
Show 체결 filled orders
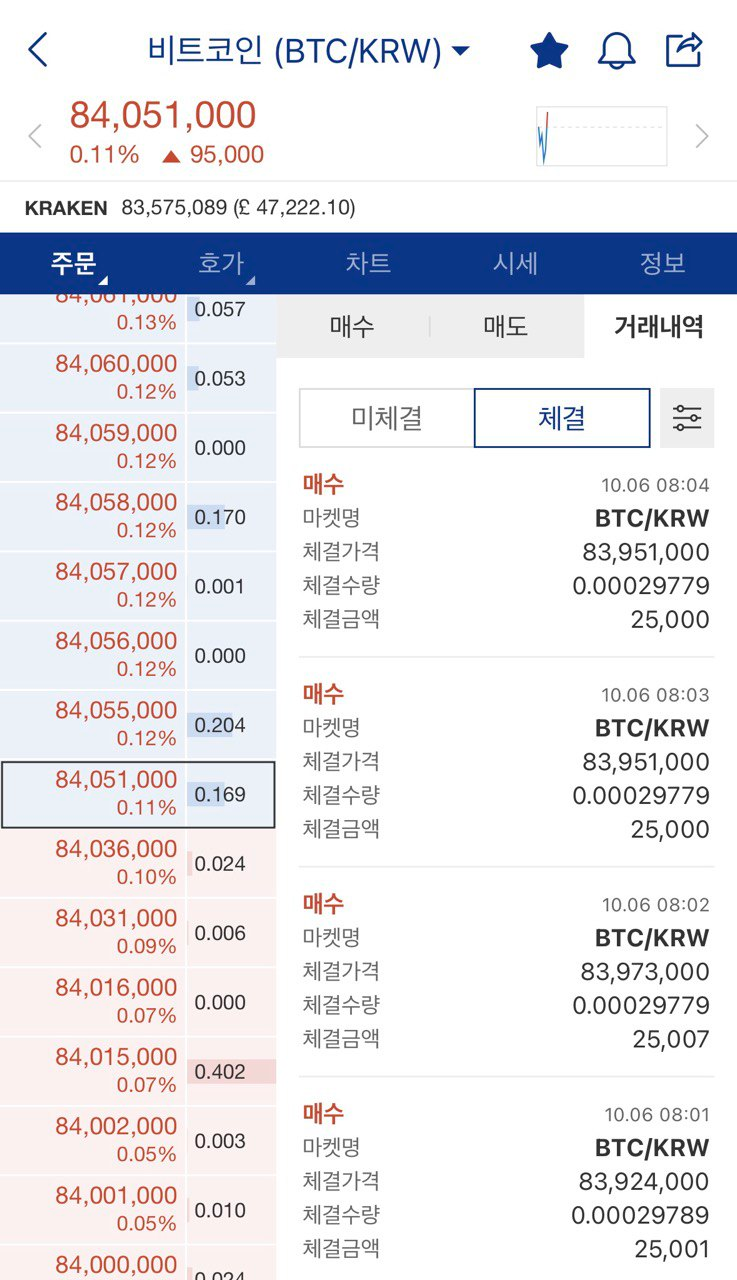561,418
